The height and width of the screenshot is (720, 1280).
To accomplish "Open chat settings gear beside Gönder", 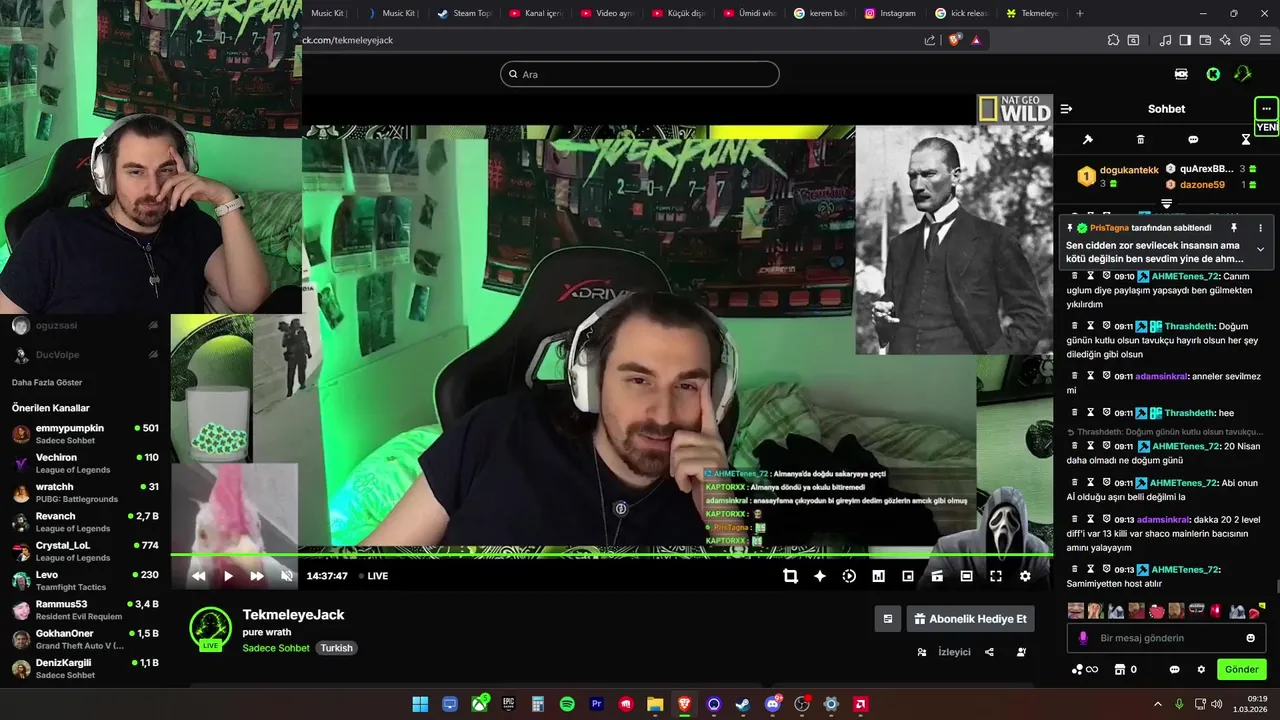I will [1201, 669].
